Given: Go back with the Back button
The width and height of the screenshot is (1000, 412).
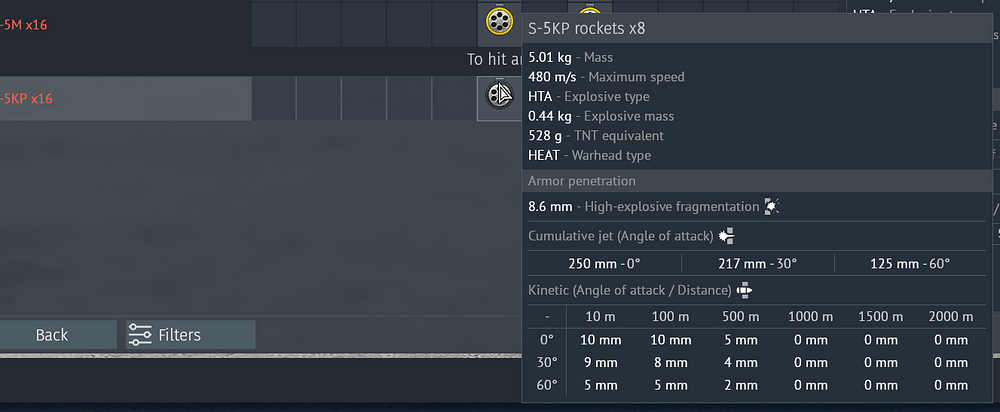Looking at the screenshot, I should coord(52,335).
